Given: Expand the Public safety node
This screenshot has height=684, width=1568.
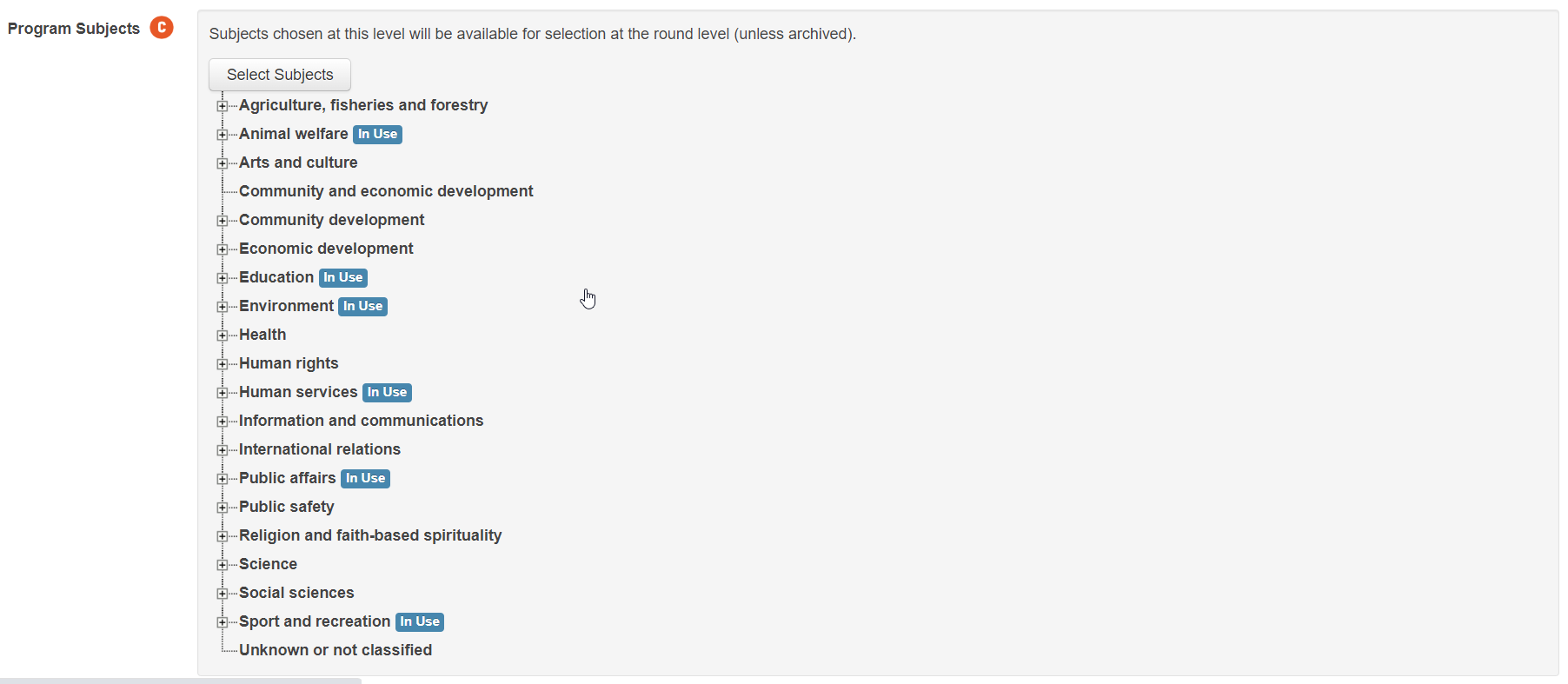Looking at the screenshot, I should [223, 508].
